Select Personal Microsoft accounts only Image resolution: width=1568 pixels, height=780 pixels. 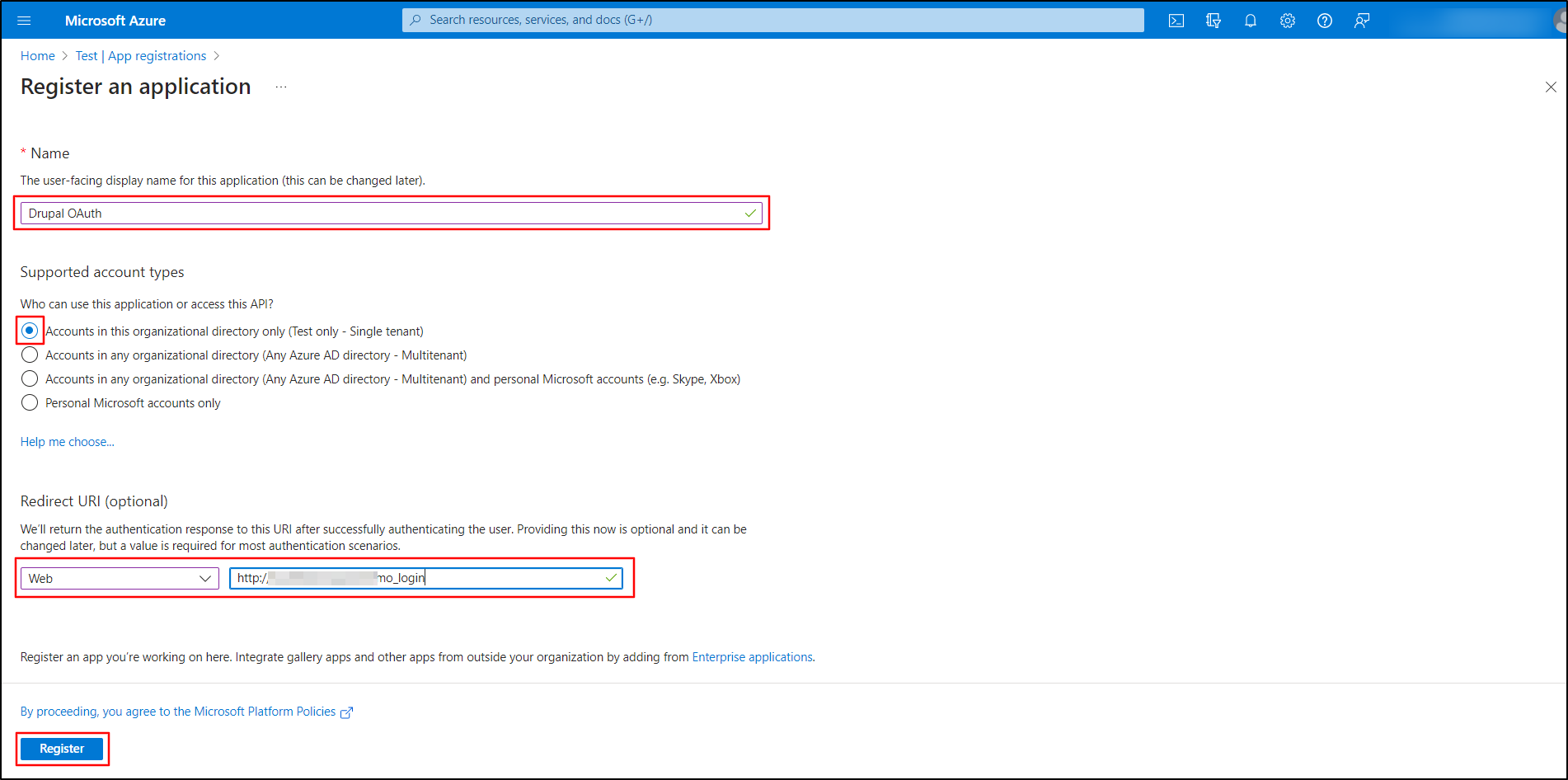pyautogui.click(x=30, y=402)
